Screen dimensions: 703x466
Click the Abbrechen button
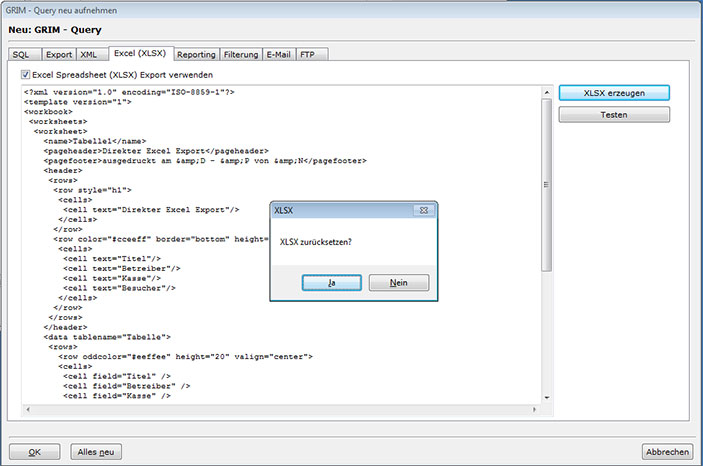pos(668,451)
